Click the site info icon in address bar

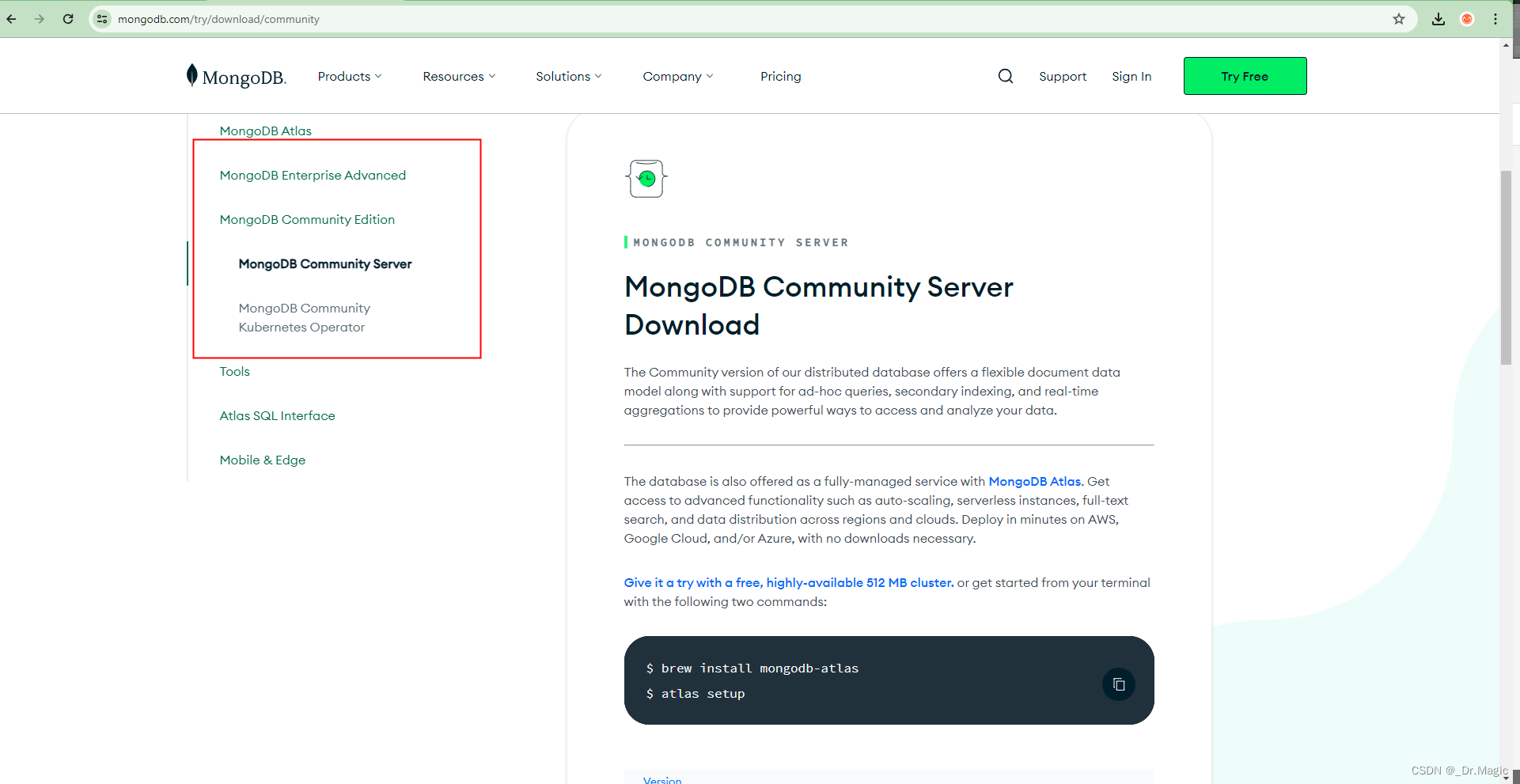[x=101, y=18]
